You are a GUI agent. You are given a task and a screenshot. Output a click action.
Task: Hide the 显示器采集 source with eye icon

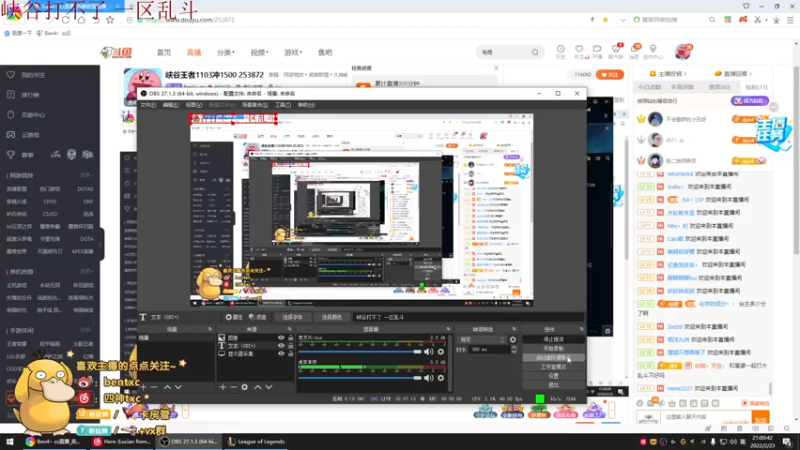(x=281, y=354)
